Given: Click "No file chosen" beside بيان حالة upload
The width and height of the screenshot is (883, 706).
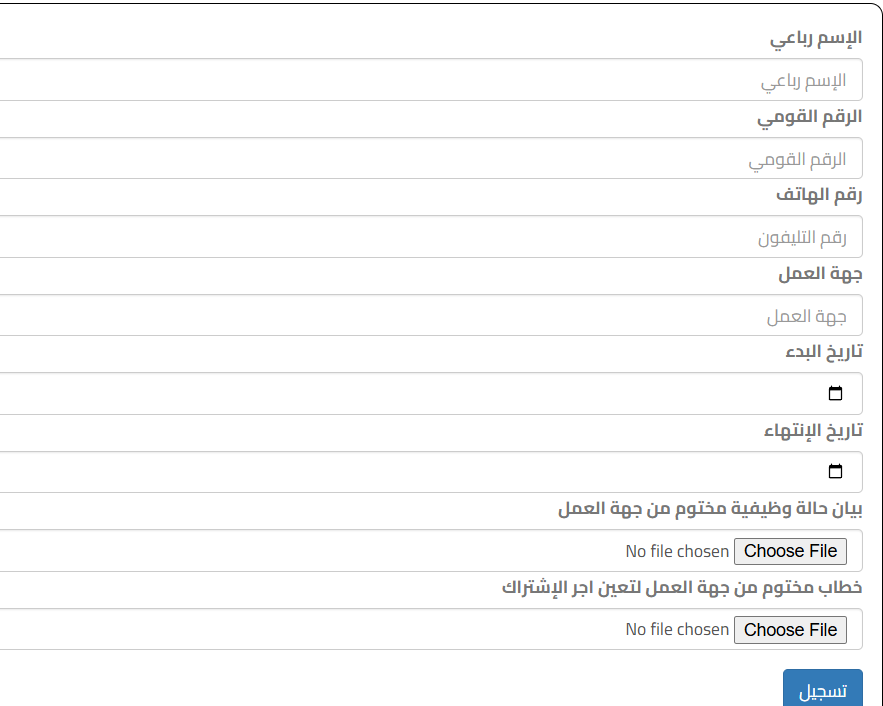Looking at the screenshot, I should pos(677,551).
